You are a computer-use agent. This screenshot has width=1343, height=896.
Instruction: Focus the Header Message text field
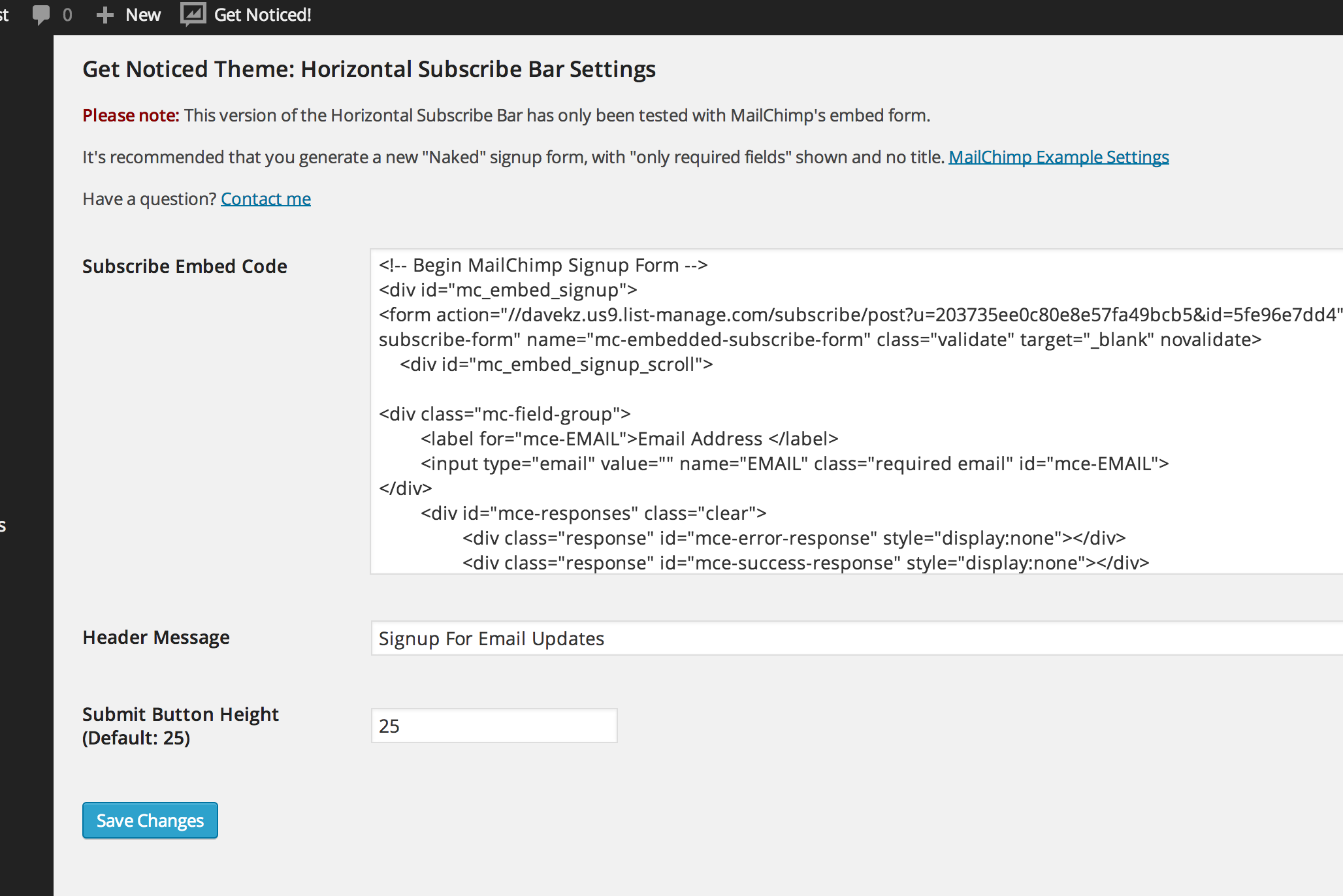[849, 638]
